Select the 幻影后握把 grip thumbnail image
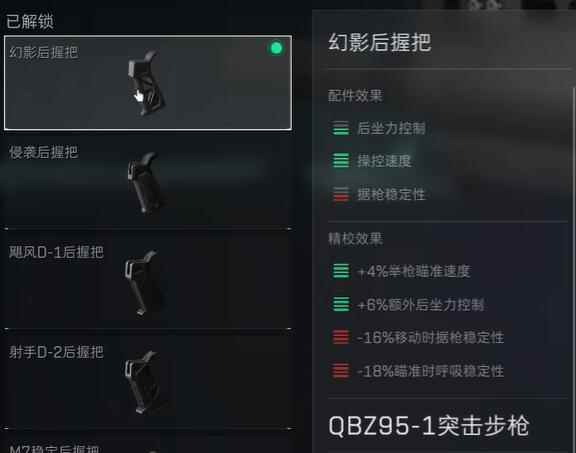The image size is (576, 453). (146, 83)
